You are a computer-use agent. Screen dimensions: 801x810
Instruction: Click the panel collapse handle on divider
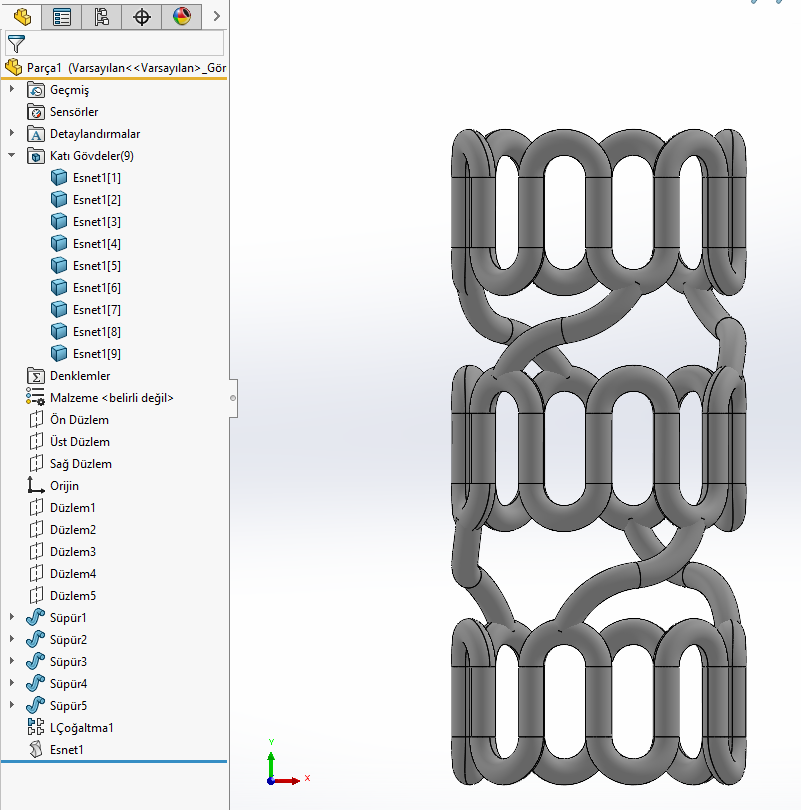tap(233, 398)
